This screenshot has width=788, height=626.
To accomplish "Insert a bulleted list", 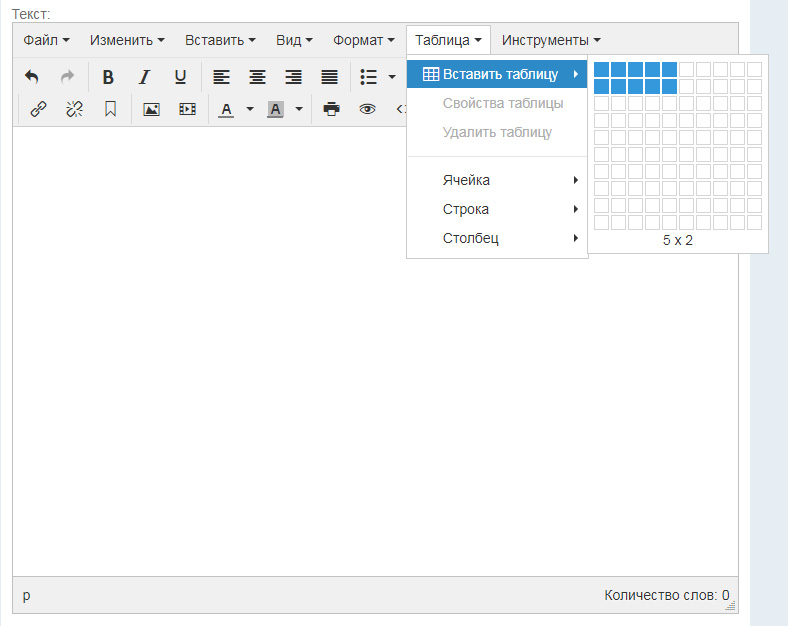I will (368, 77).
